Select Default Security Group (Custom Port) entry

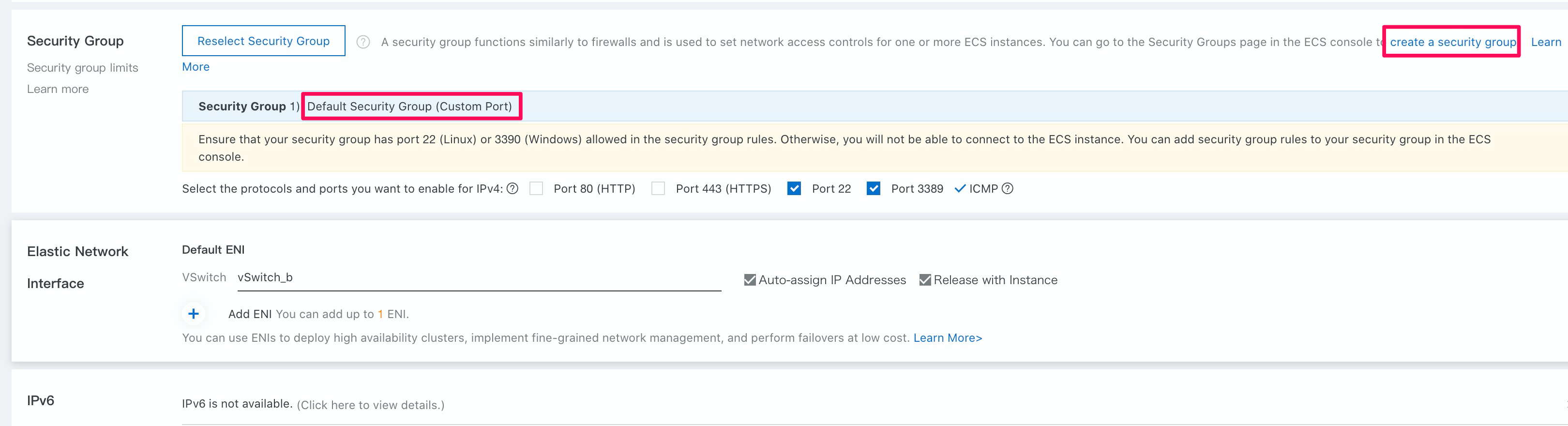coord(409,106)
